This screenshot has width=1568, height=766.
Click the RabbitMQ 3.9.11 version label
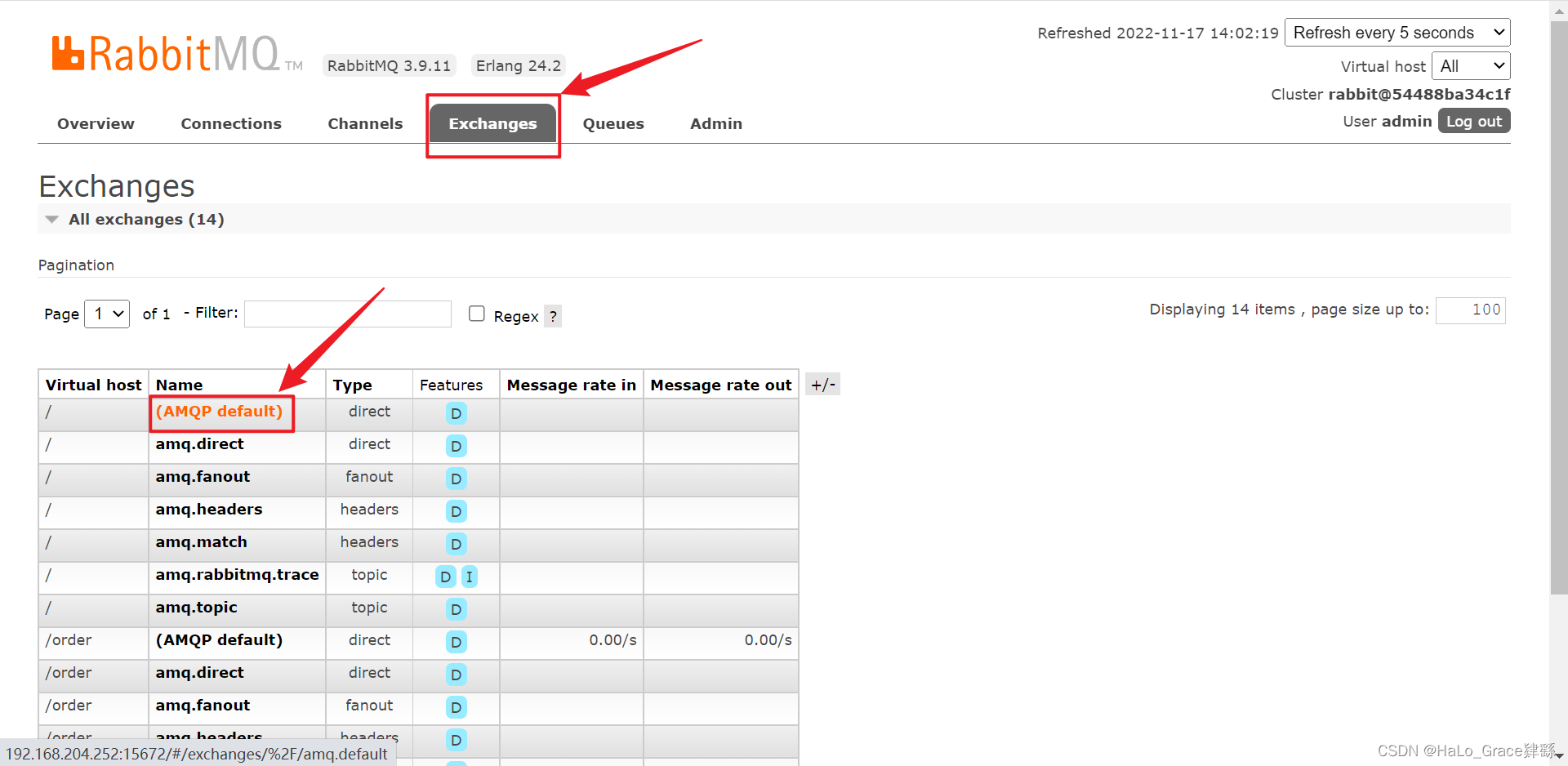coord(389,65)
